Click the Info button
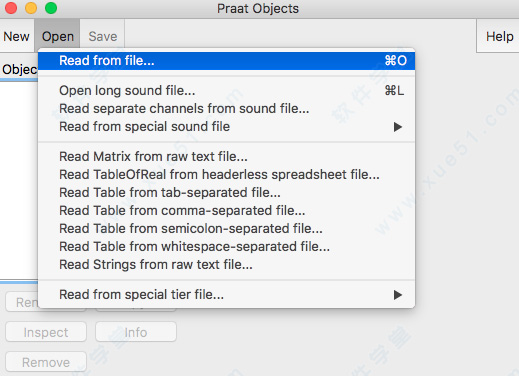Viewport: 519px width, 376px height. coord(136,332)
